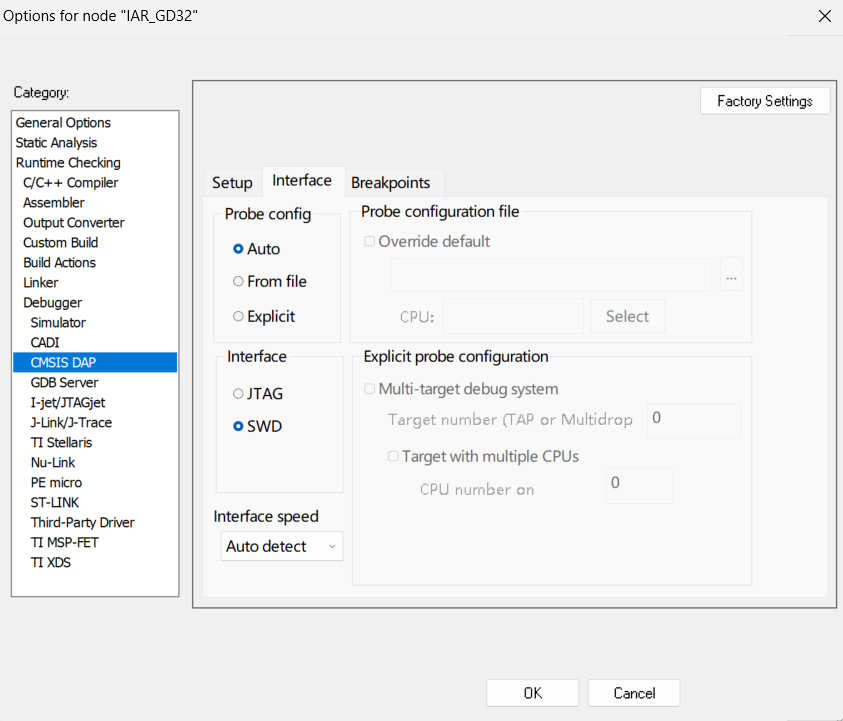Dismiss dialog with Cancel button
This screenshot has height=721, width=843.
pos(634,693)
